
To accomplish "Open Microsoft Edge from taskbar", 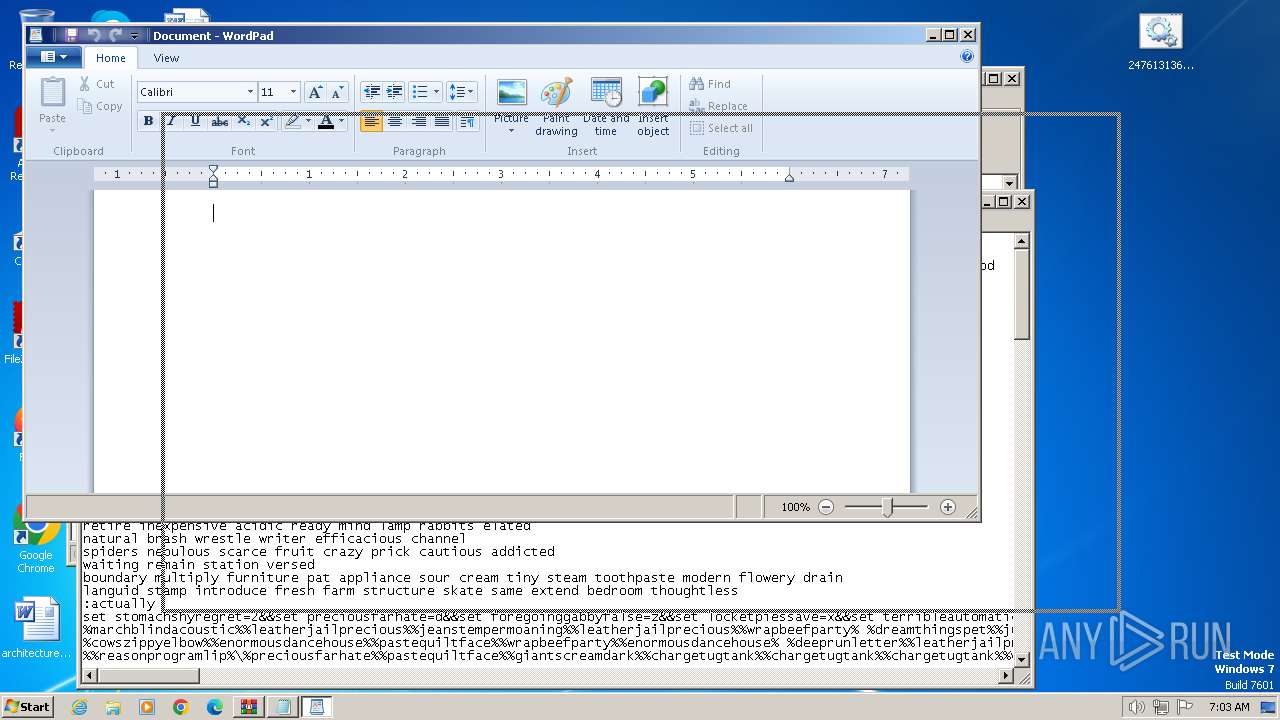I will pyautogui.click(x=214, y=707).
